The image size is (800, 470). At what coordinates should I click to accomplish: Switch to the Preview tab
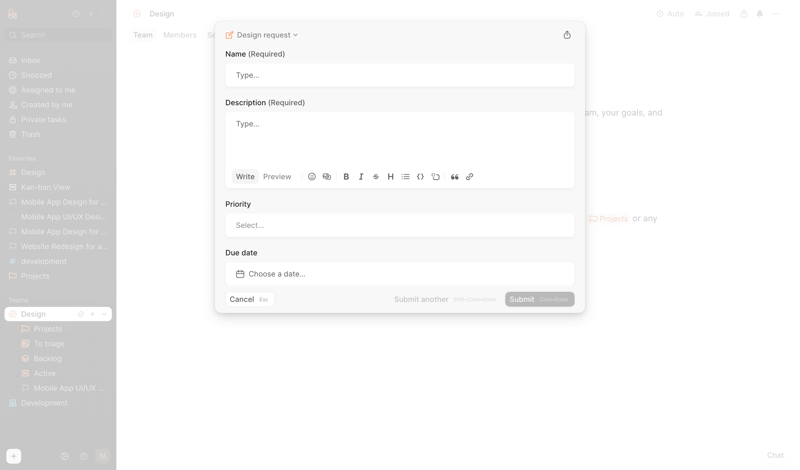point(277,177)
